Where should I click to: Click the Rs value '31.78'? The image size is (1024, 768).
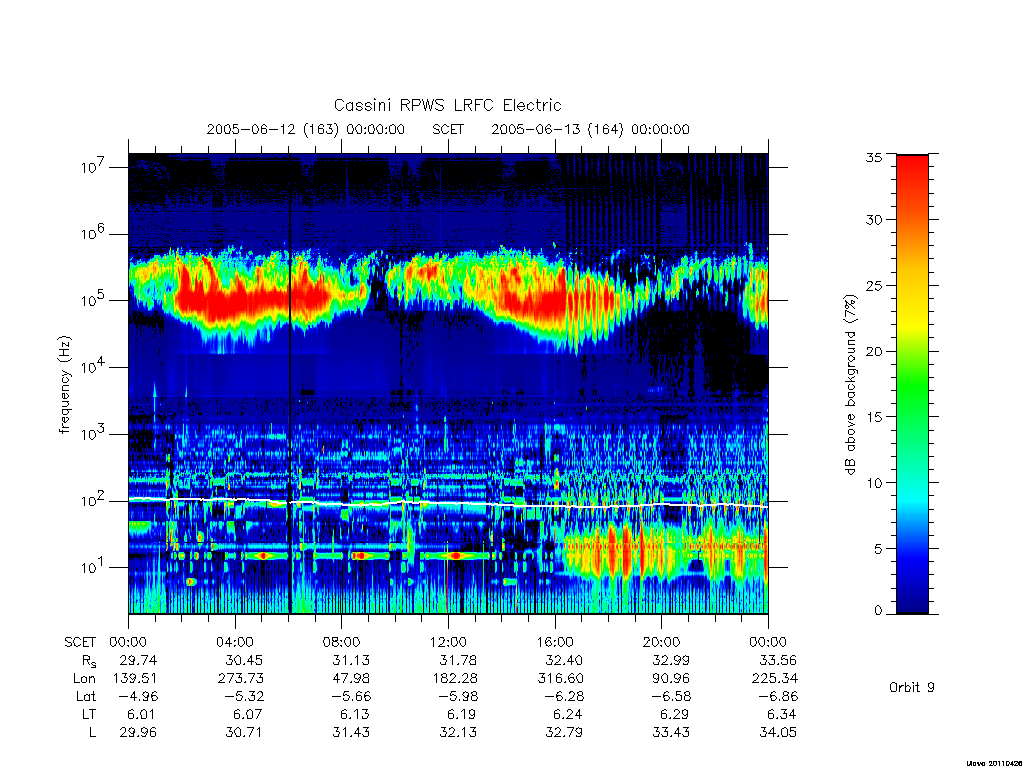tap(458, 660)
